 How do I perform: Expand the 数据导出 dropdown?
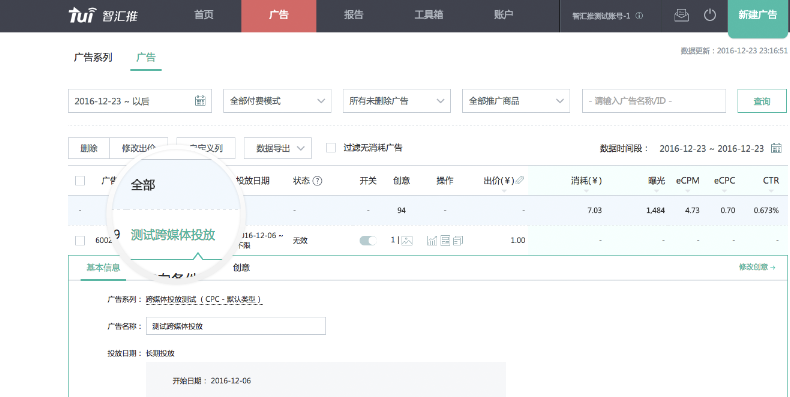278,148
